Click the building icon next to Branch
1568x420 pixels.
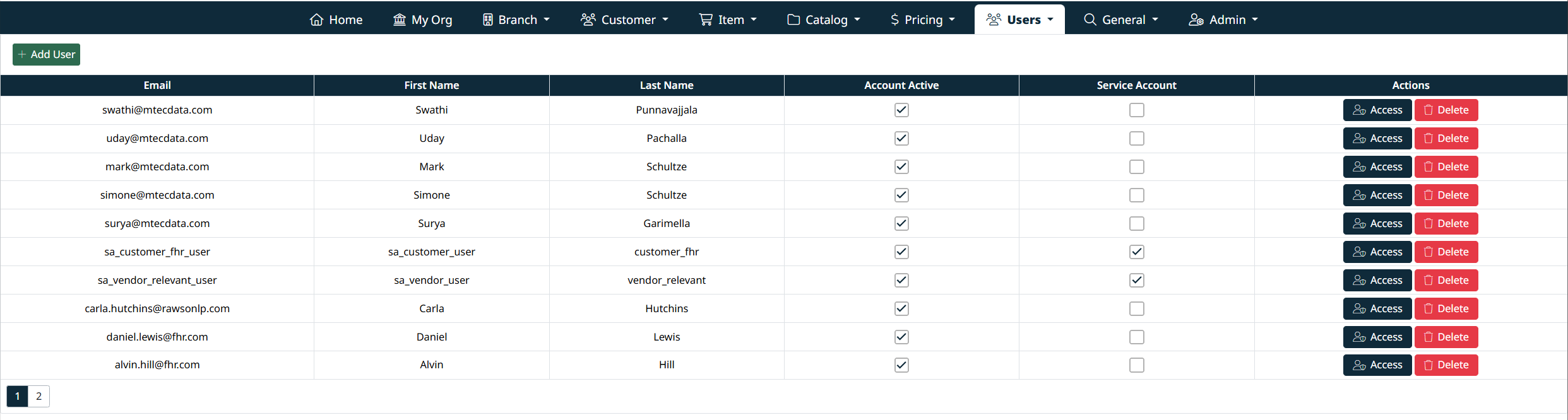(487, 20)
